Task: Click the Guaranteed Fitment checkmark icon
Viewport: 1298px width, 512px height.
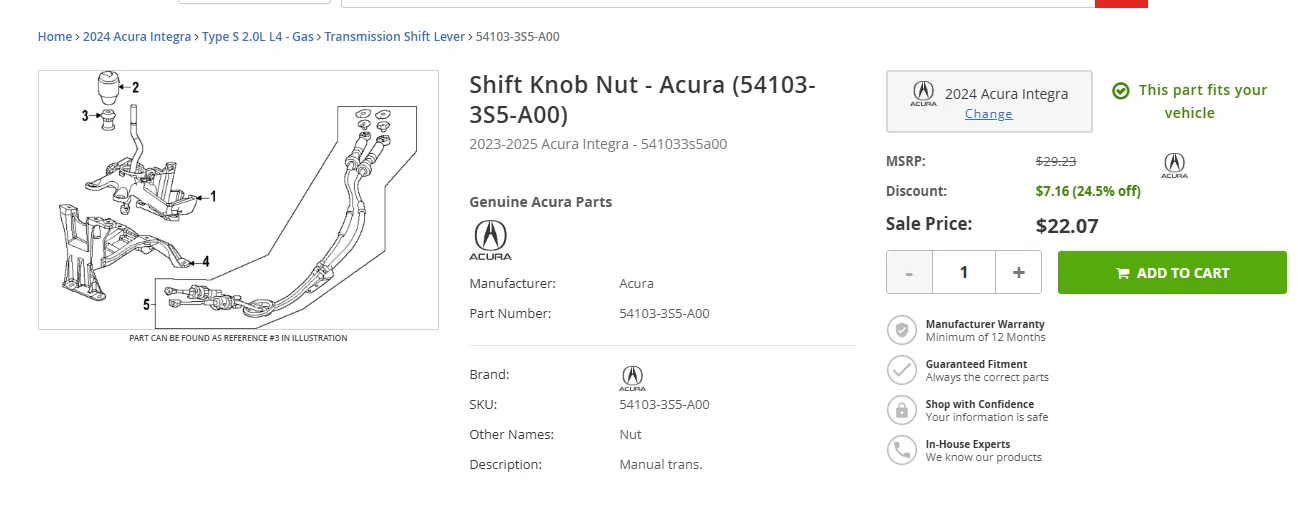Action: coord(902,370)
